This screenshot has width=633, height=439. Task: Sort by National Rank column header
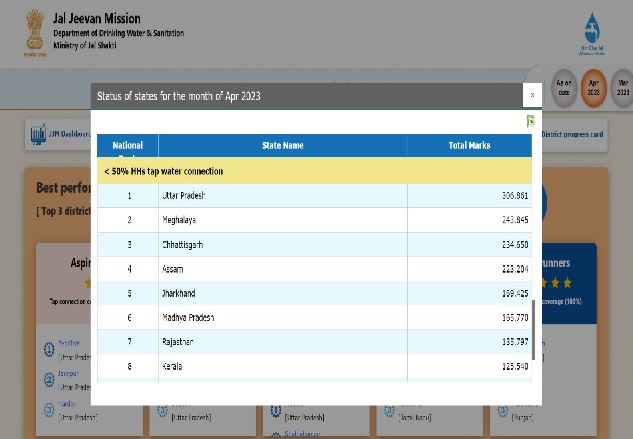coord(127,146)
